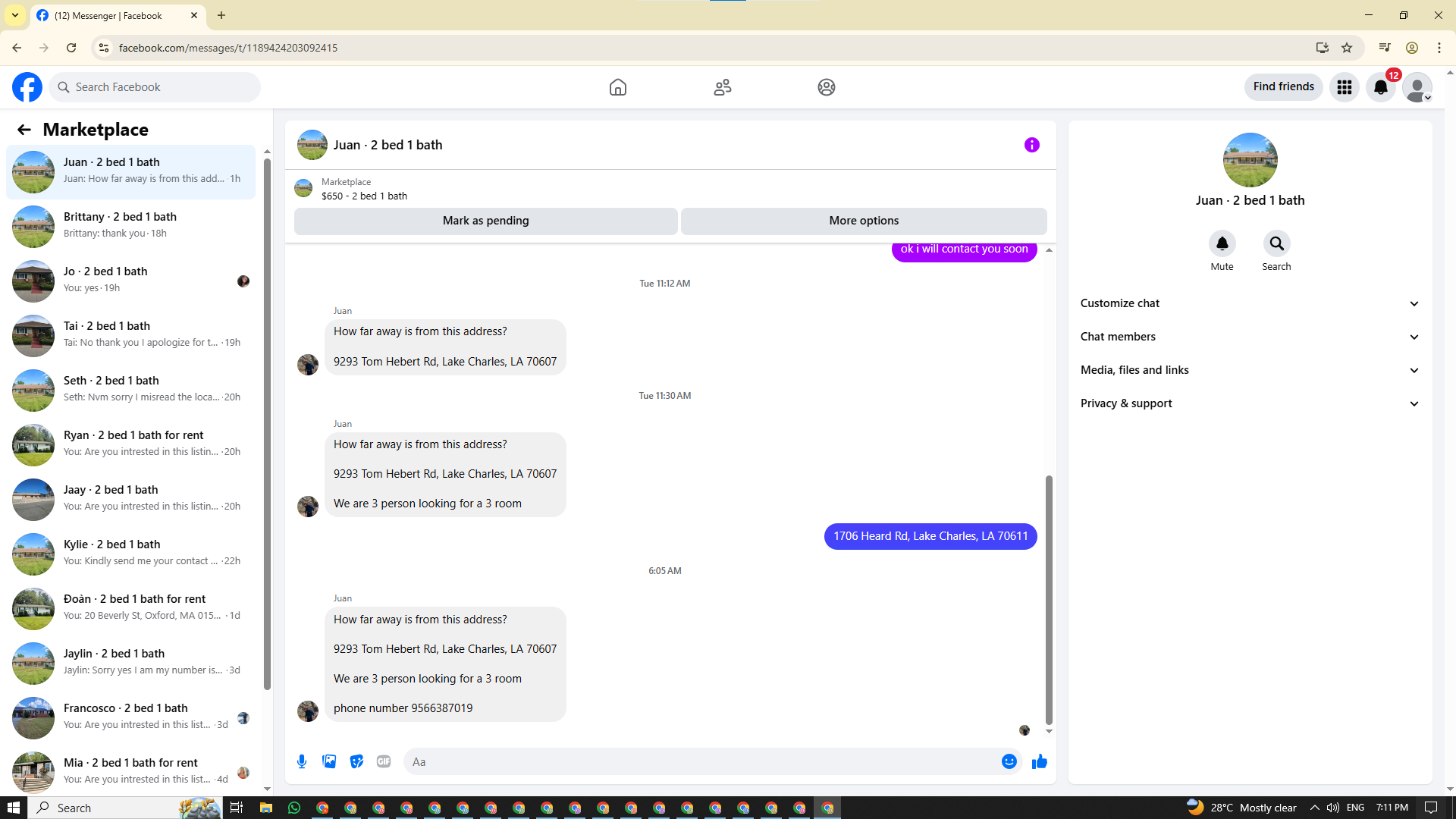This screenshot has width=1456, height=819.
Task: Expand Media, files and links section
Action: (x=1249, y=370)
